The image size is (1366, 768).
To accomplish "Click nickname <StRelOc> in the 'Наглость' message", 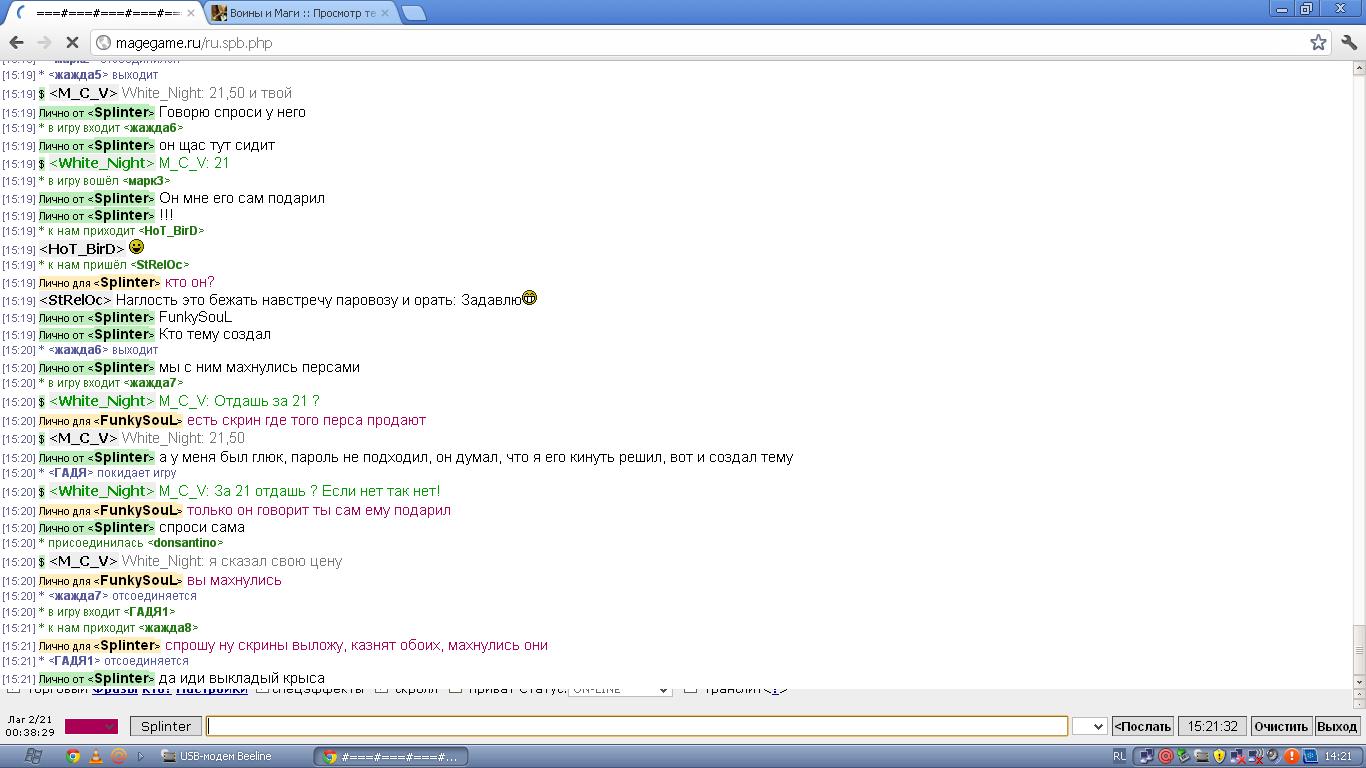I will click(76, 300).
